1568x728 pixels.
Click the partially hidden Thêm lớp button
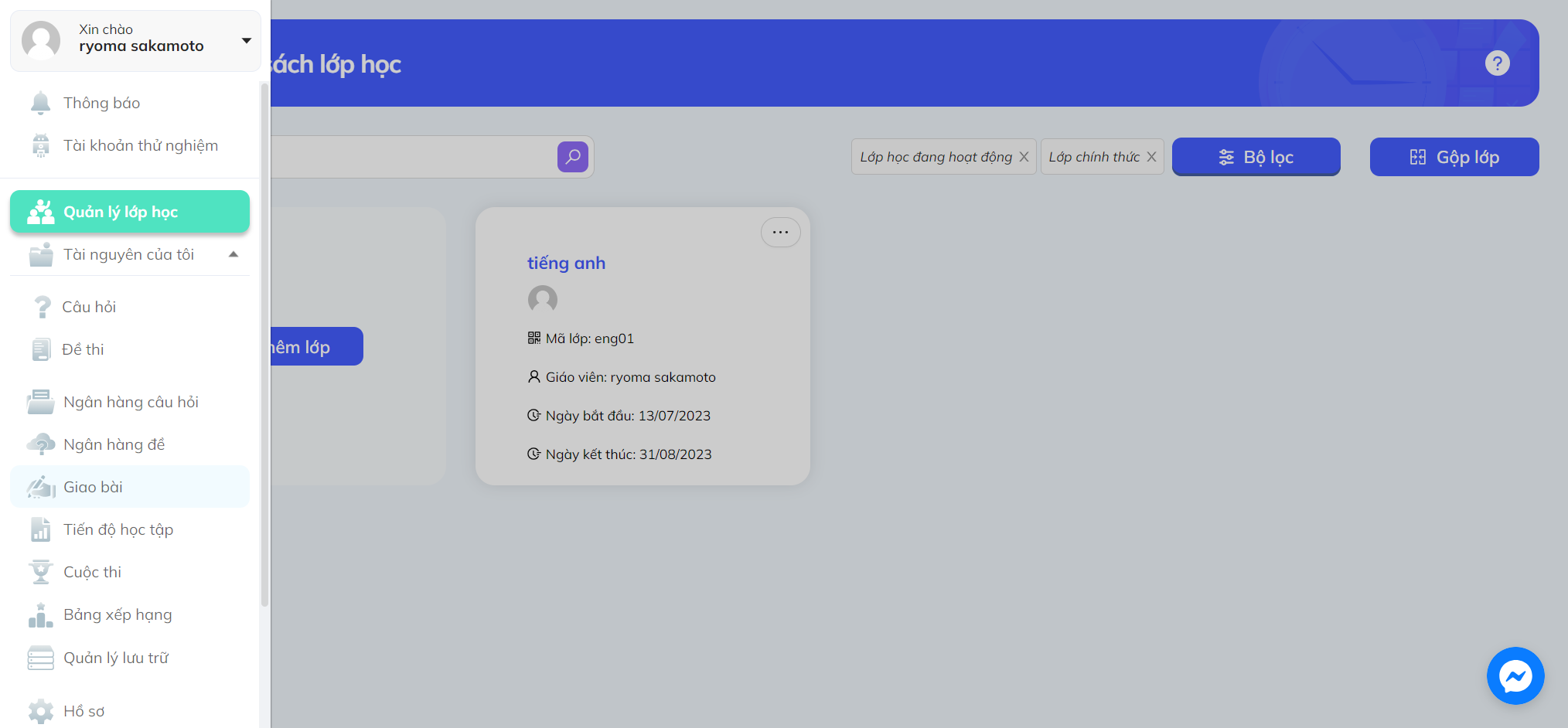coord(317,346)
